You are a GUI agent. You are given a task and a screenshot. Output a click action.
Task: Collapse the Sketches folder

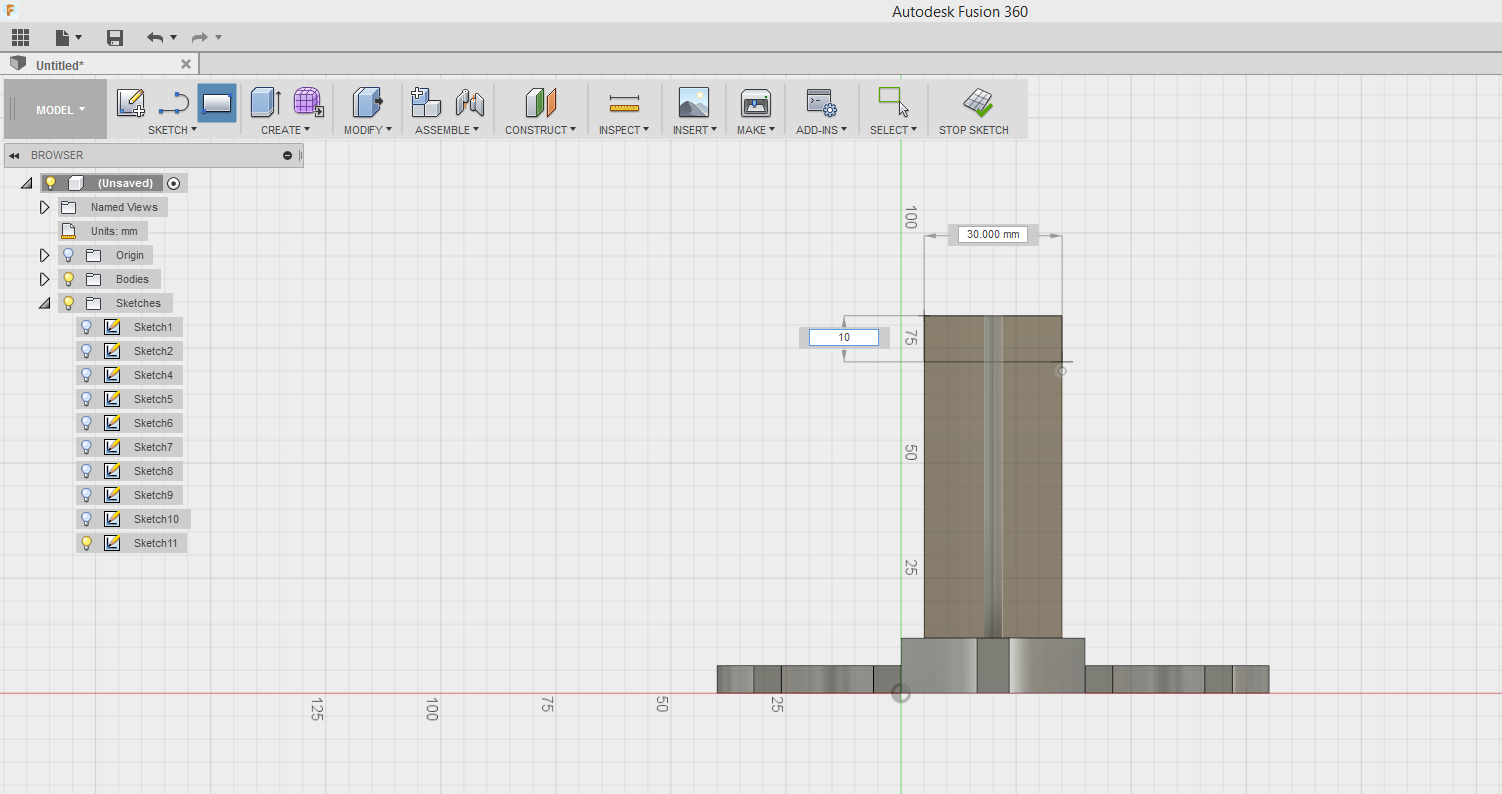pyautogui.click(x=44, y=303)
